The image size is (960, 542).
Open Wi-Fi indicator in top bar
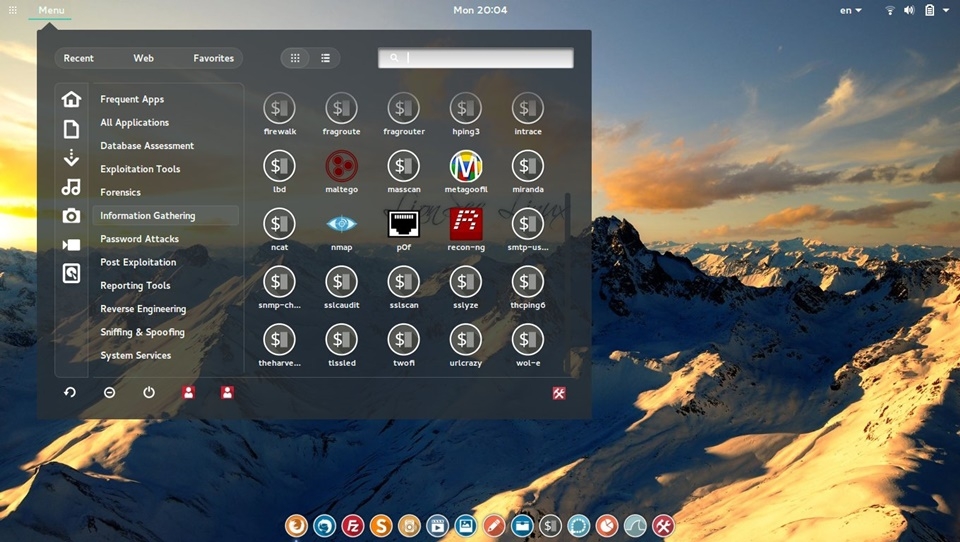tap(890, 10)
